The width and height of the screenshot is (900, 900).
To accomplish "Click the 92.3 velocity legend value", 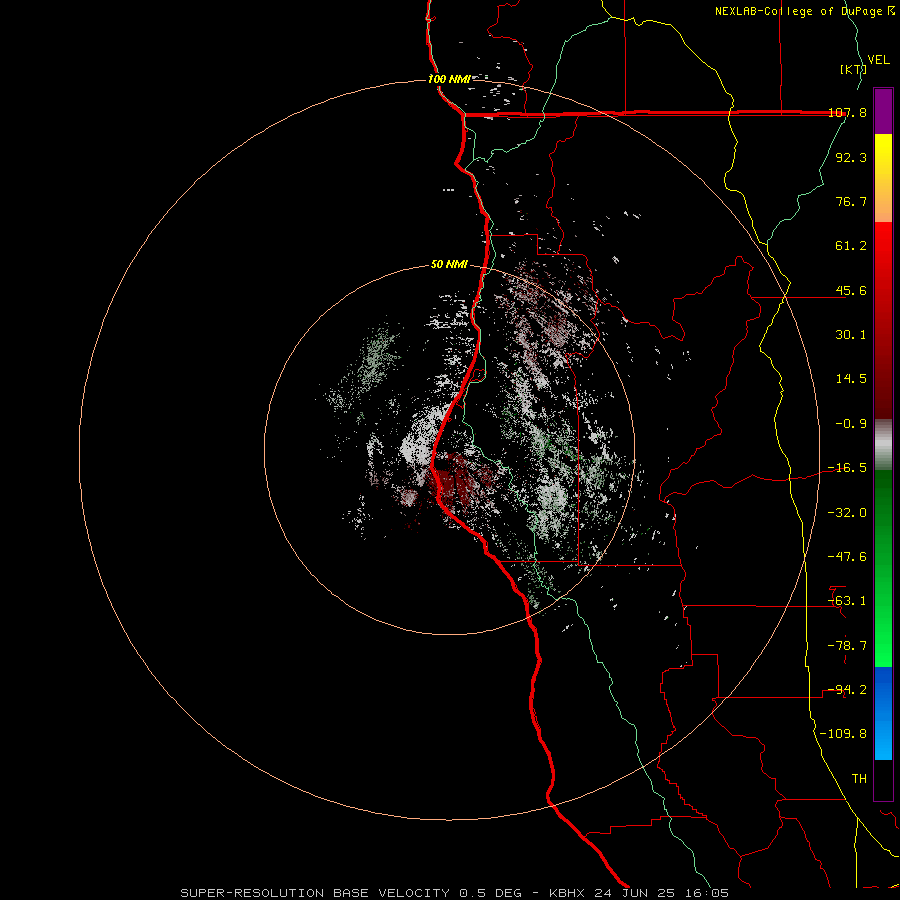I will pos(851,157).
